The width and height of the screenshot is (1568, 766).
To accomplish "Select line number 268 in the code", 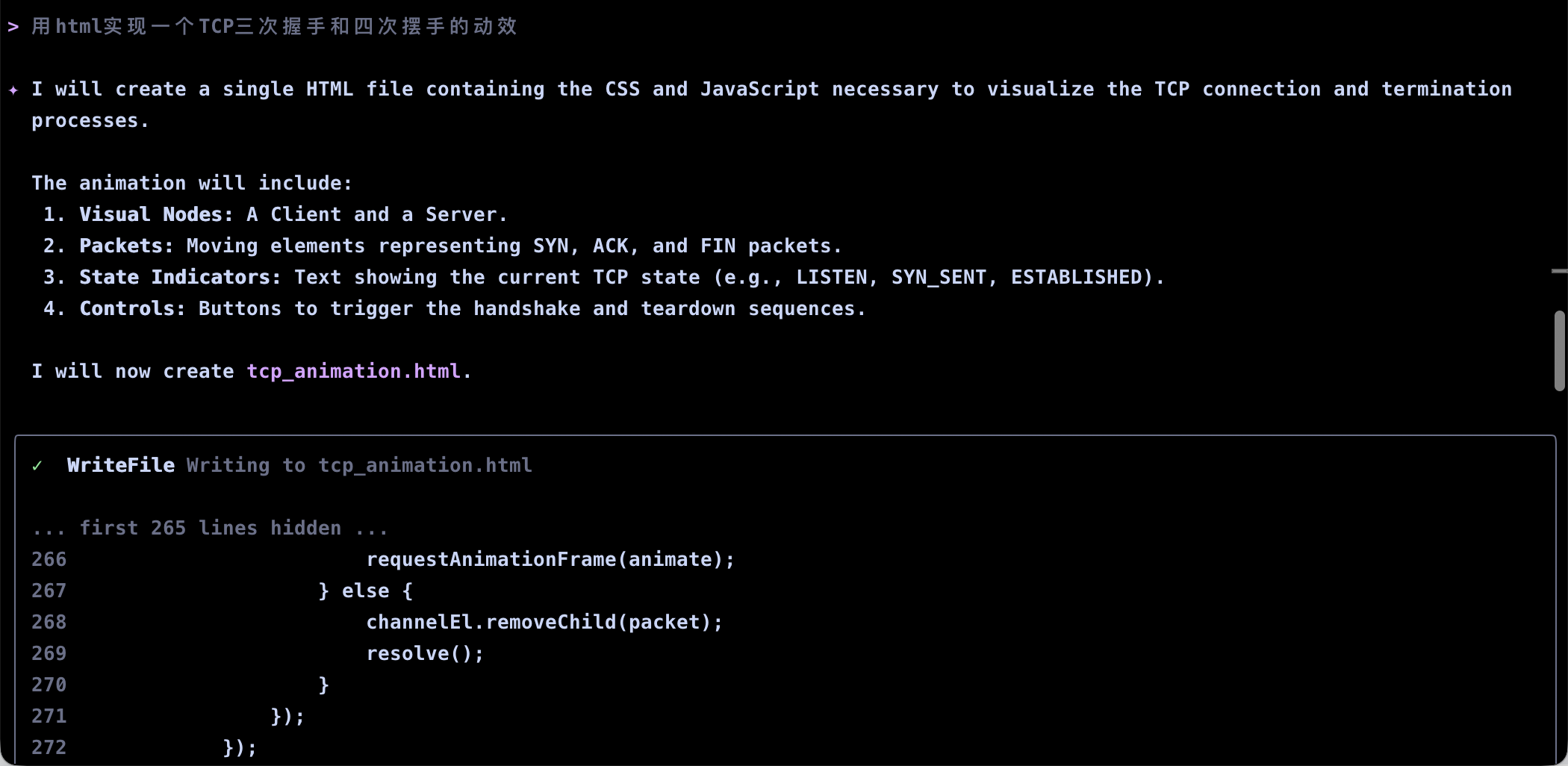I will [x=49, y=623].
